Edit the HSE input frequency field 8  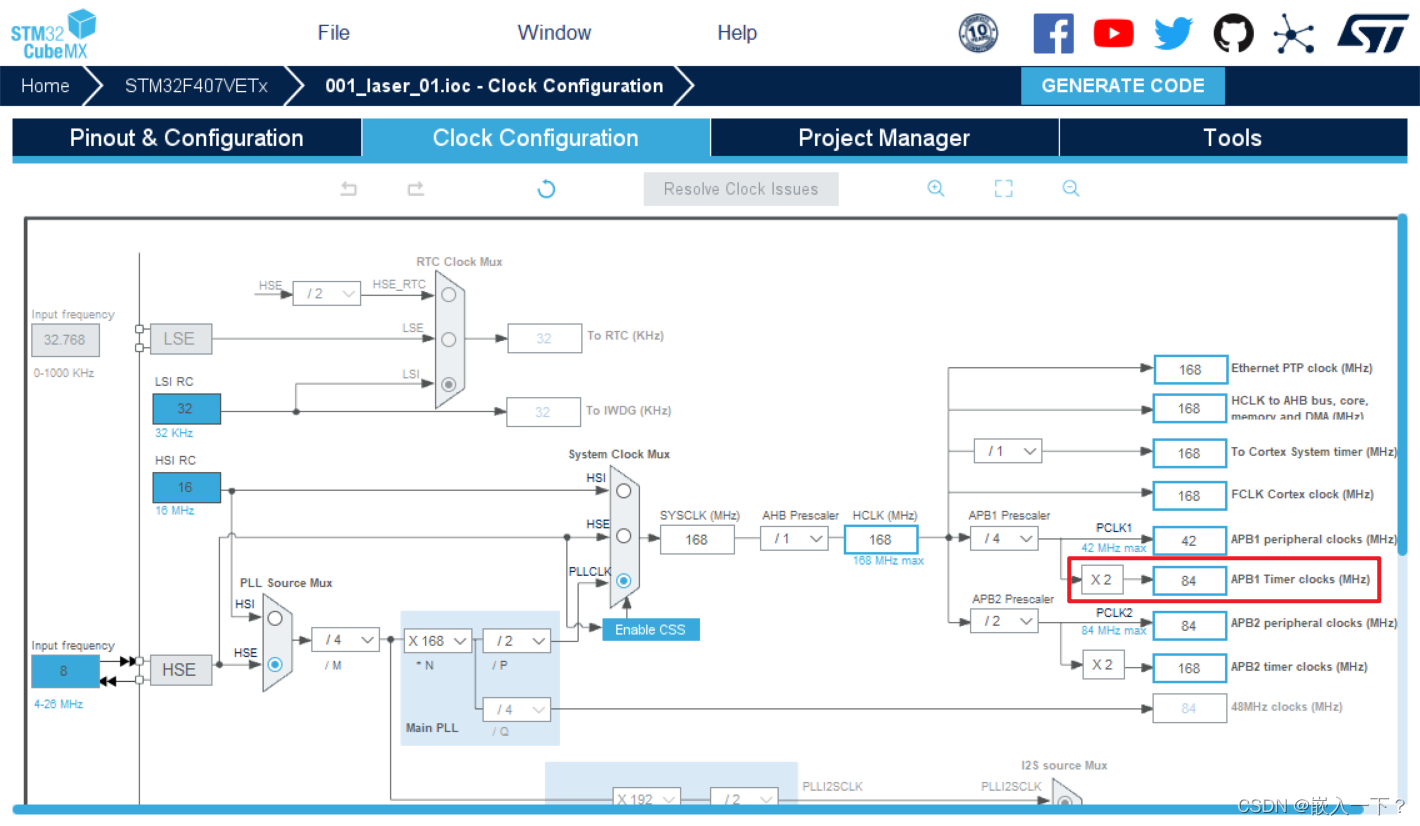pos(65,672)
